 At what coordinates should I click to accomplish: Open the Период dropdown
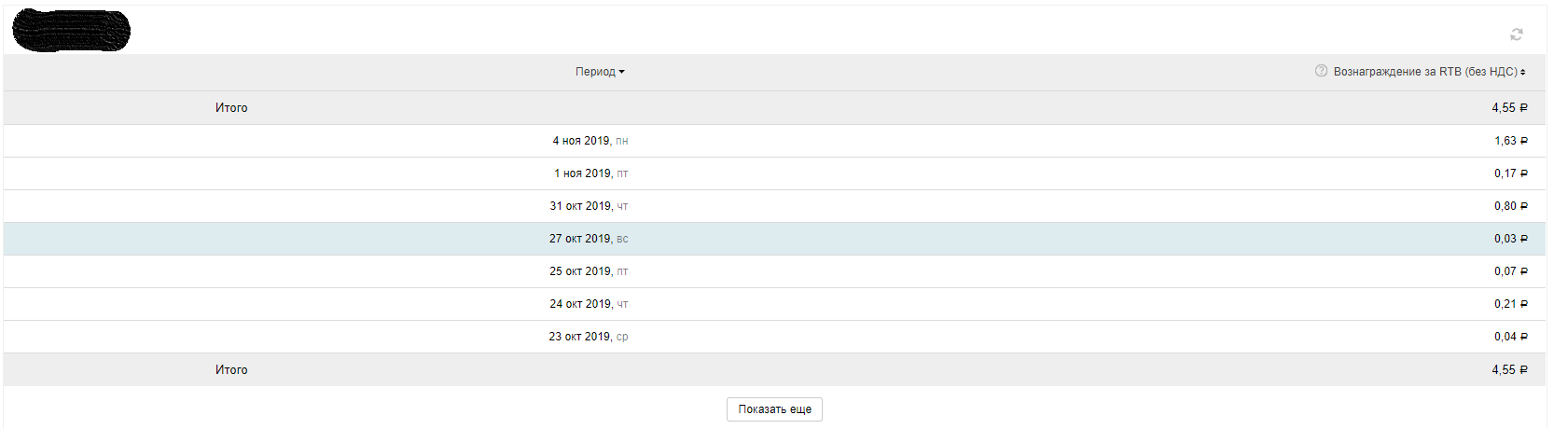pyautogui.click(x=600, y=72)
